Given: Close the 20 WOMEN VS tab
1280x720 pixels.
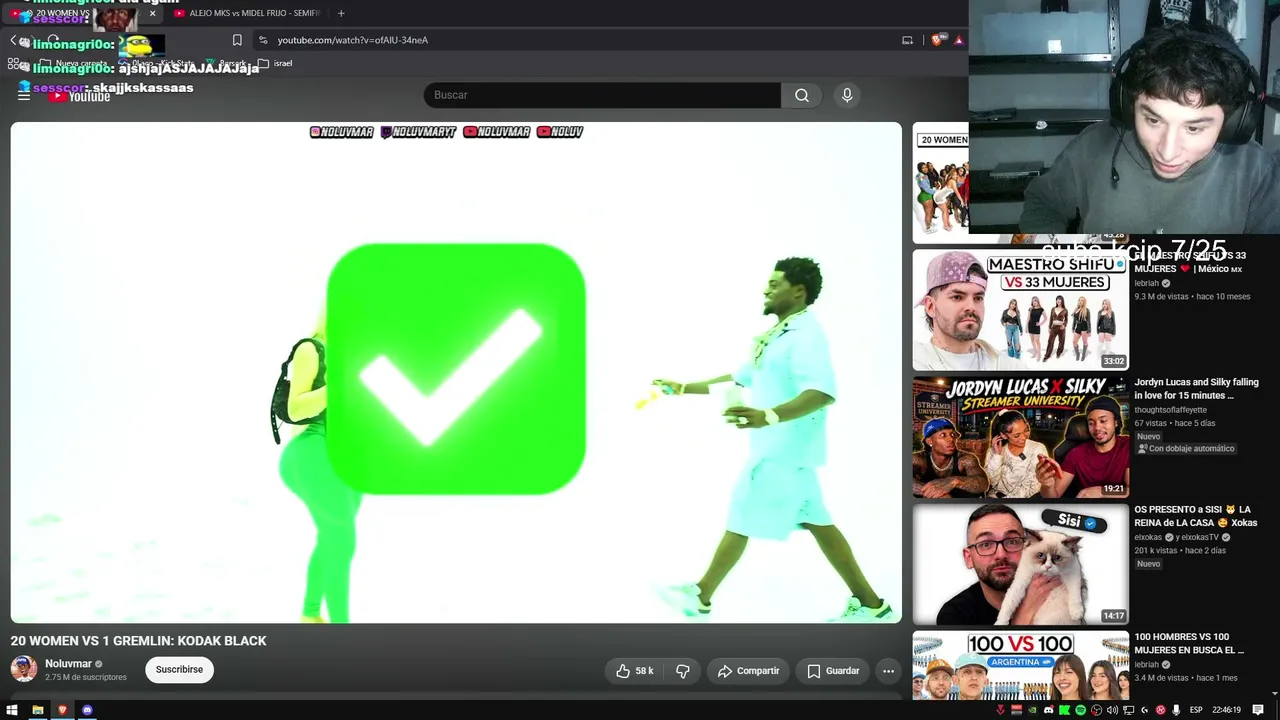Looking at the screenshot, I should coord(152,13).
